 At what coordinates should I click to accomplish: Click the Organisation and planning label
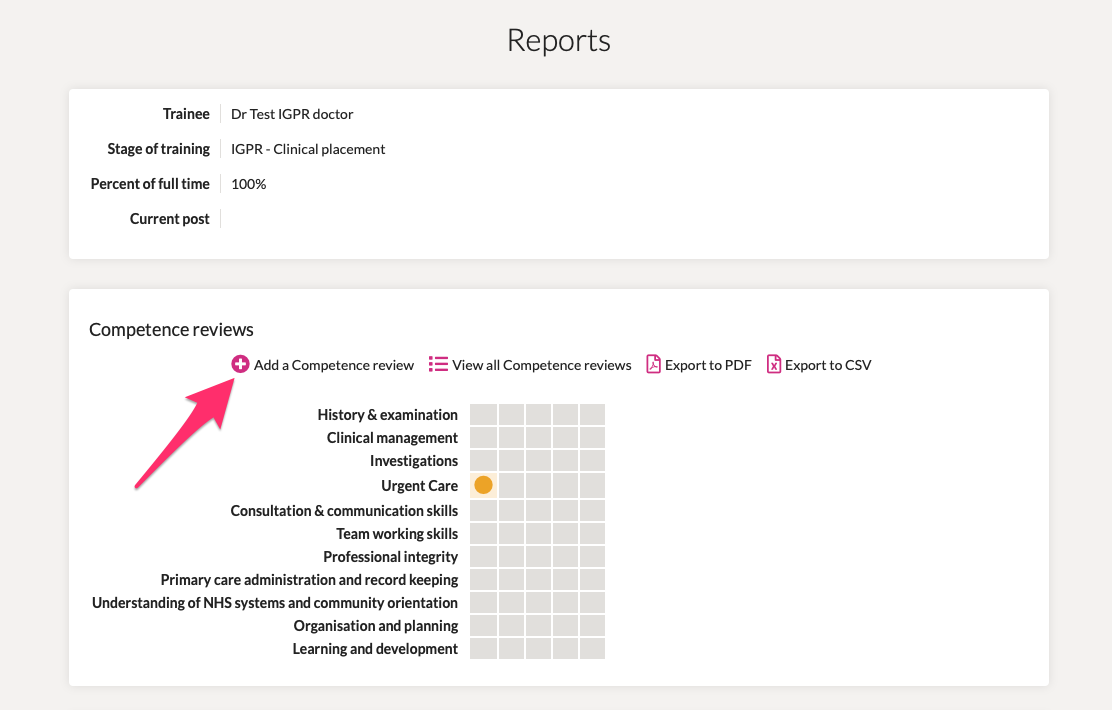tap(375, 626)
